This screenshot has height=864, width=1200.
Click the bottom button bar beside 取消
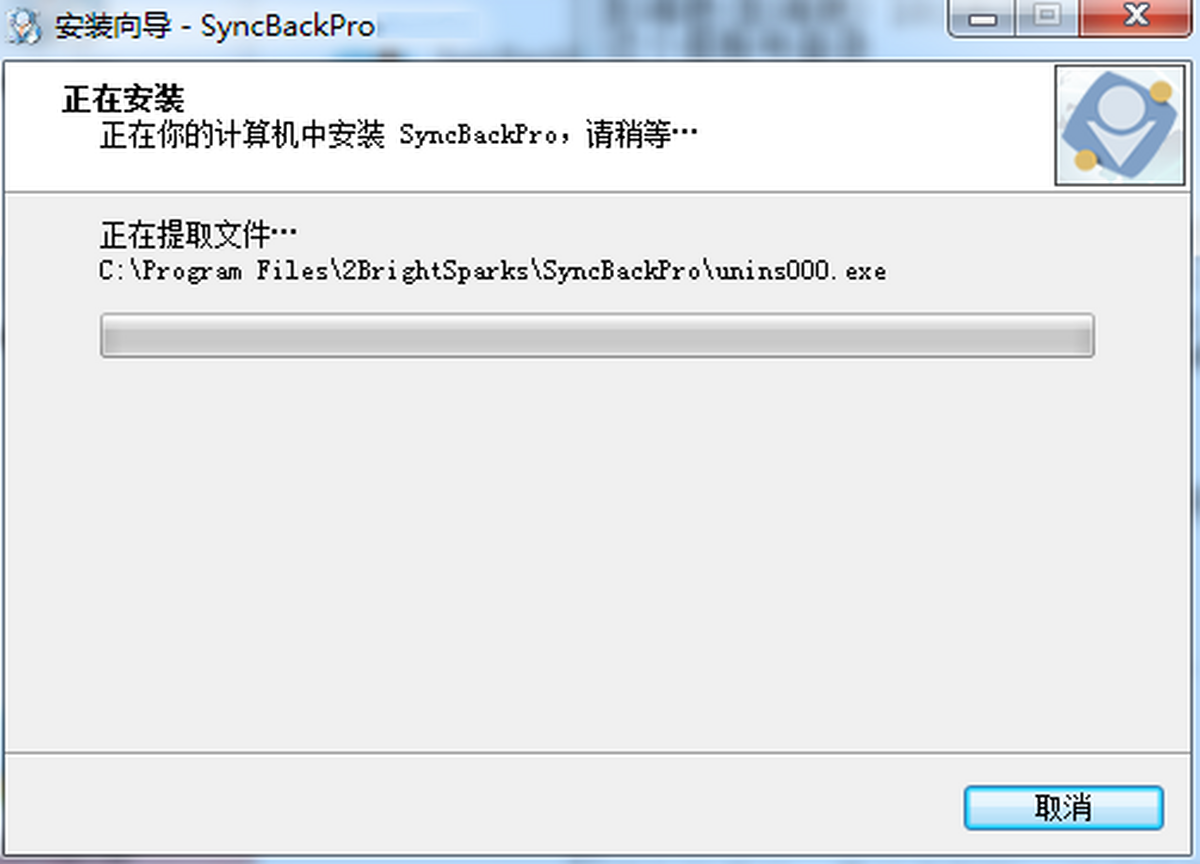point(480,807)
